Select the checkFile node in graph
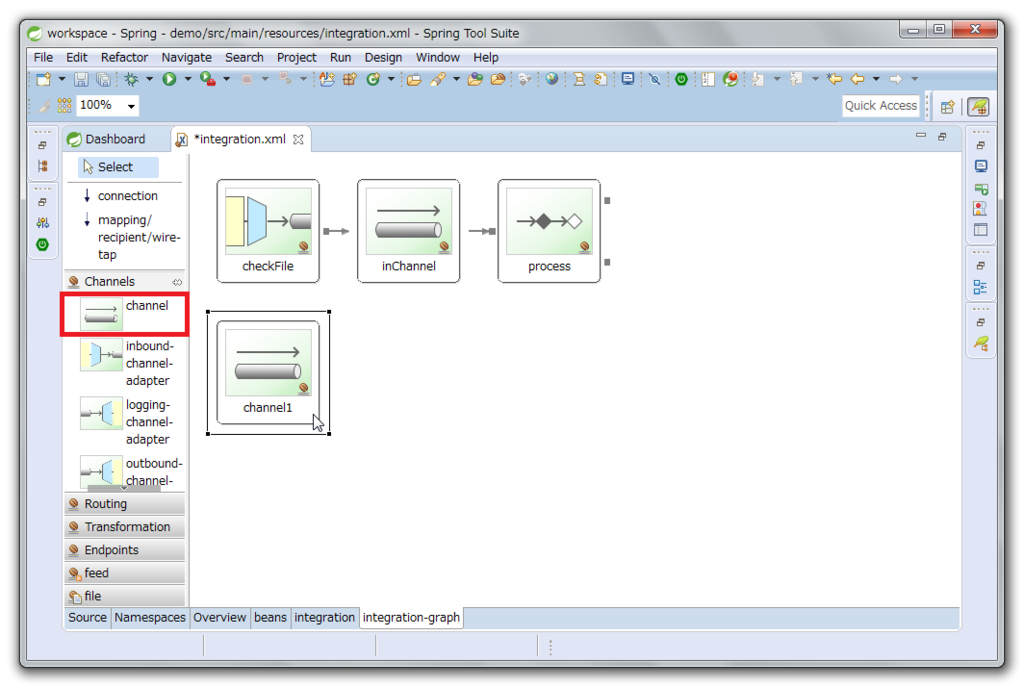Viewport: 1024px width, 687px height. pos(268,231)
